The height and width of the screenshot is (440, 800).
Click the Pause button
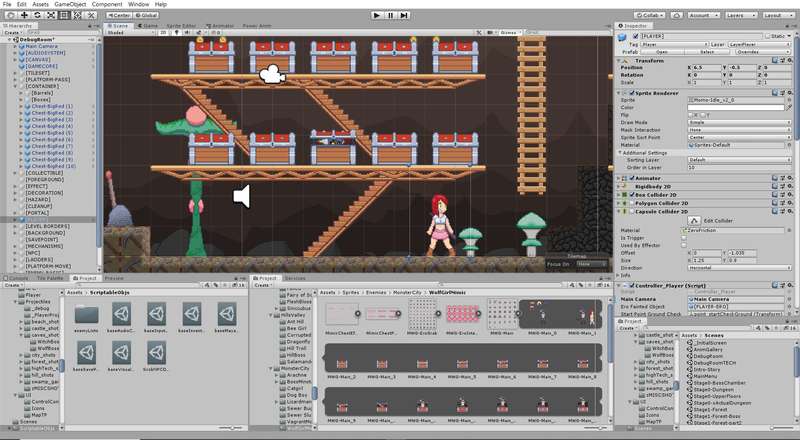pos(390,15)
